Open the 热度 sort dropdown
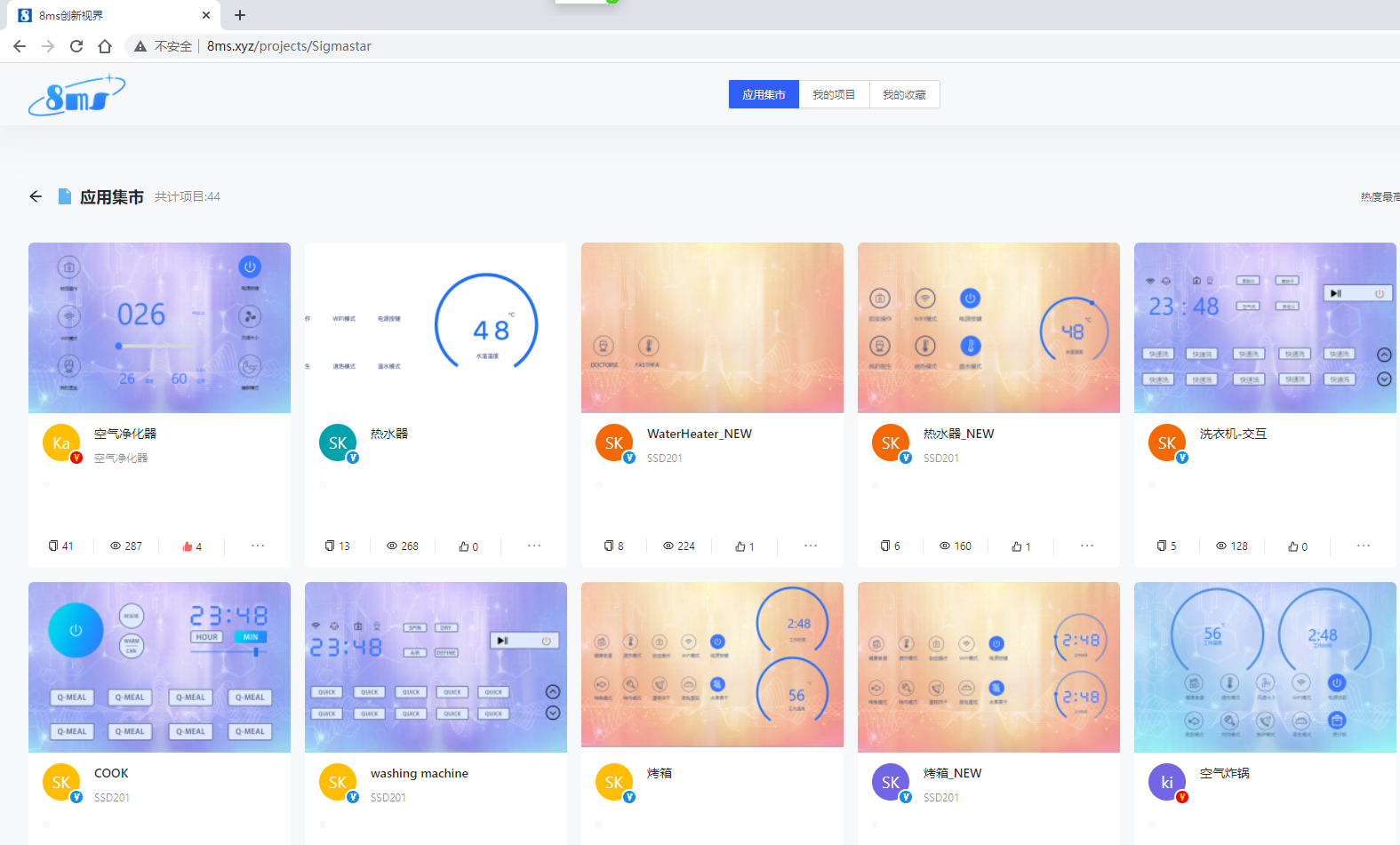 pyautogui.click(x=1380, y=196)
